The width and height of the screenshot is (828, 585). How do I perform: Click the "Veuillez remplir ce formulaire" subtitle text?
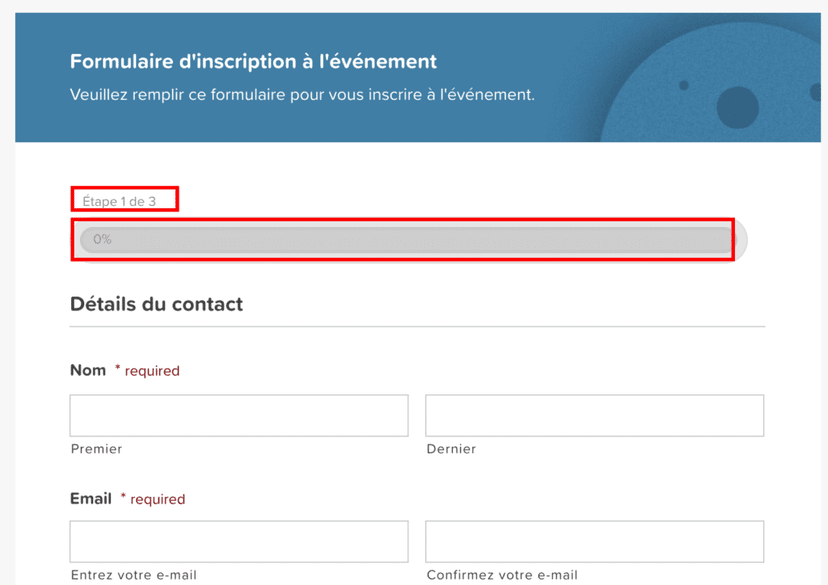302,95
